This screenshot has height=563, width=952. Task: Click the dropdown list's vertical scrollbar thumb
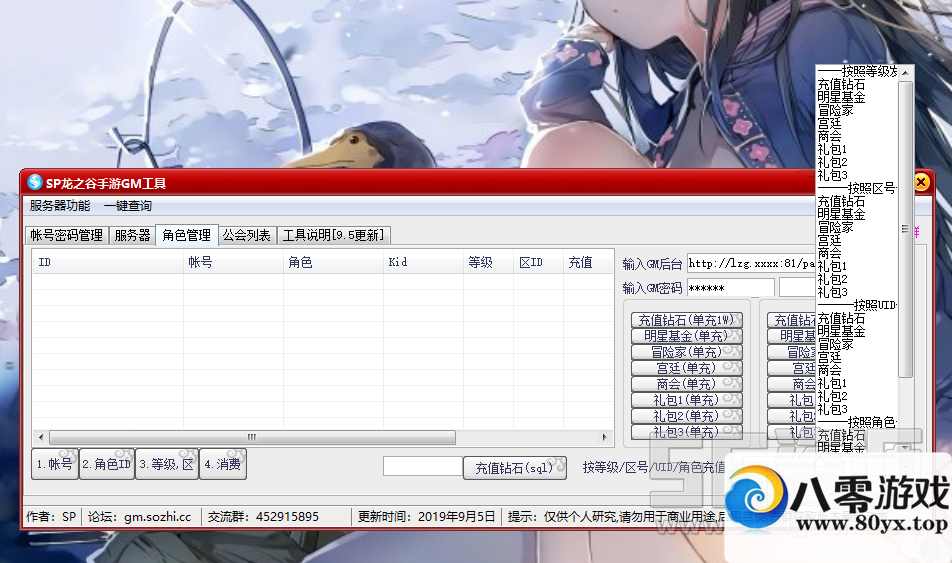point(905,229)
